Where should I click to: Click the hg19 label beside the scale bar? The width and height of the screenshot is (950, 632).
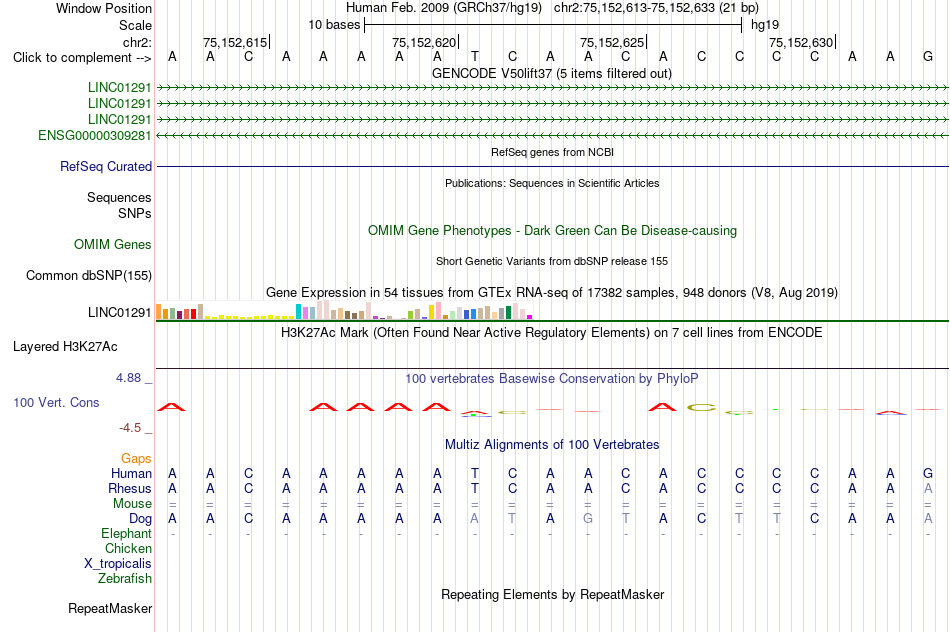coord(765,25)
